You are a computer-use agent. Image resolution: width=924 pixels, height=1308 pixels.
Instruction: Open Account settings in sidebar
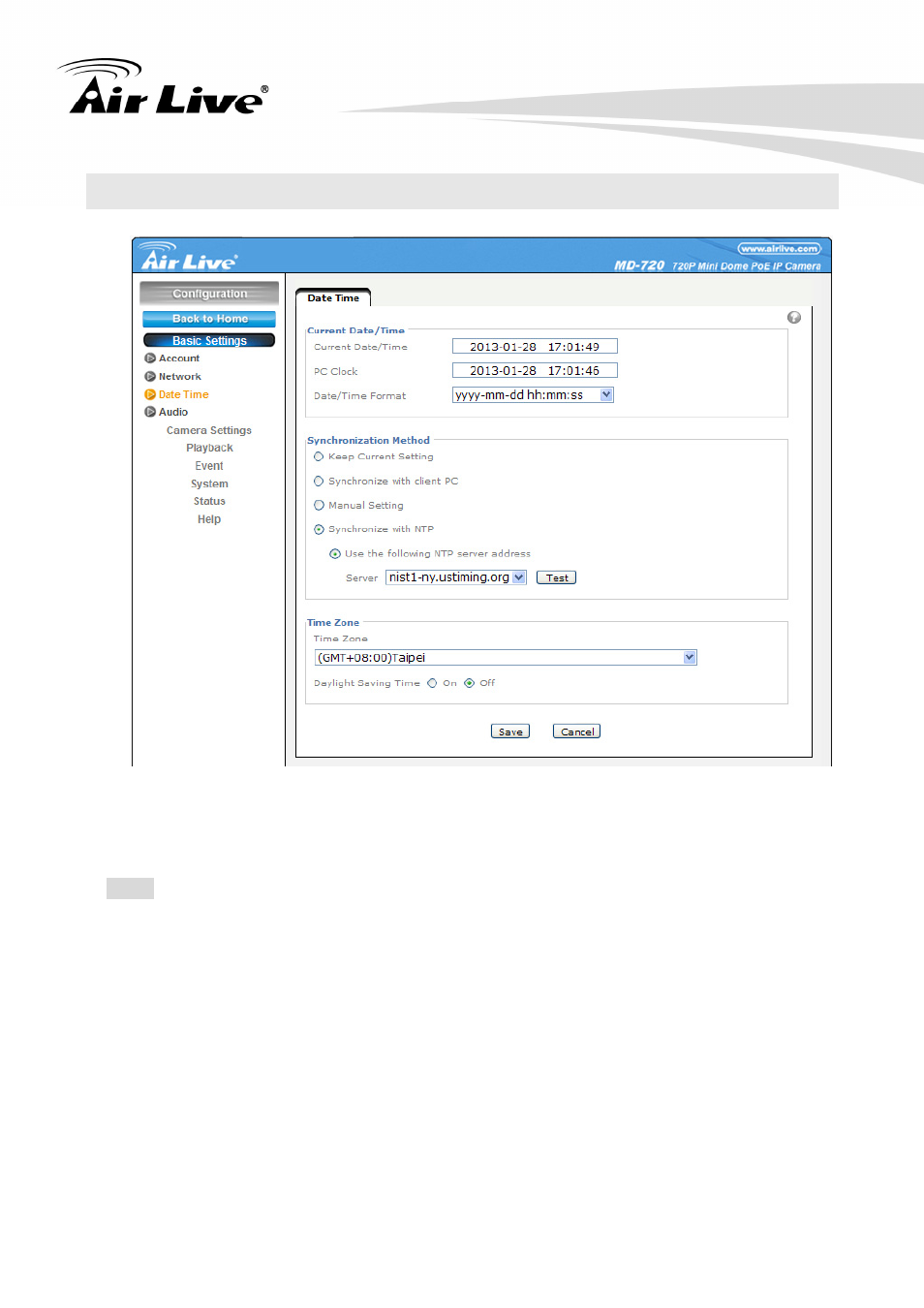(179, 358)
